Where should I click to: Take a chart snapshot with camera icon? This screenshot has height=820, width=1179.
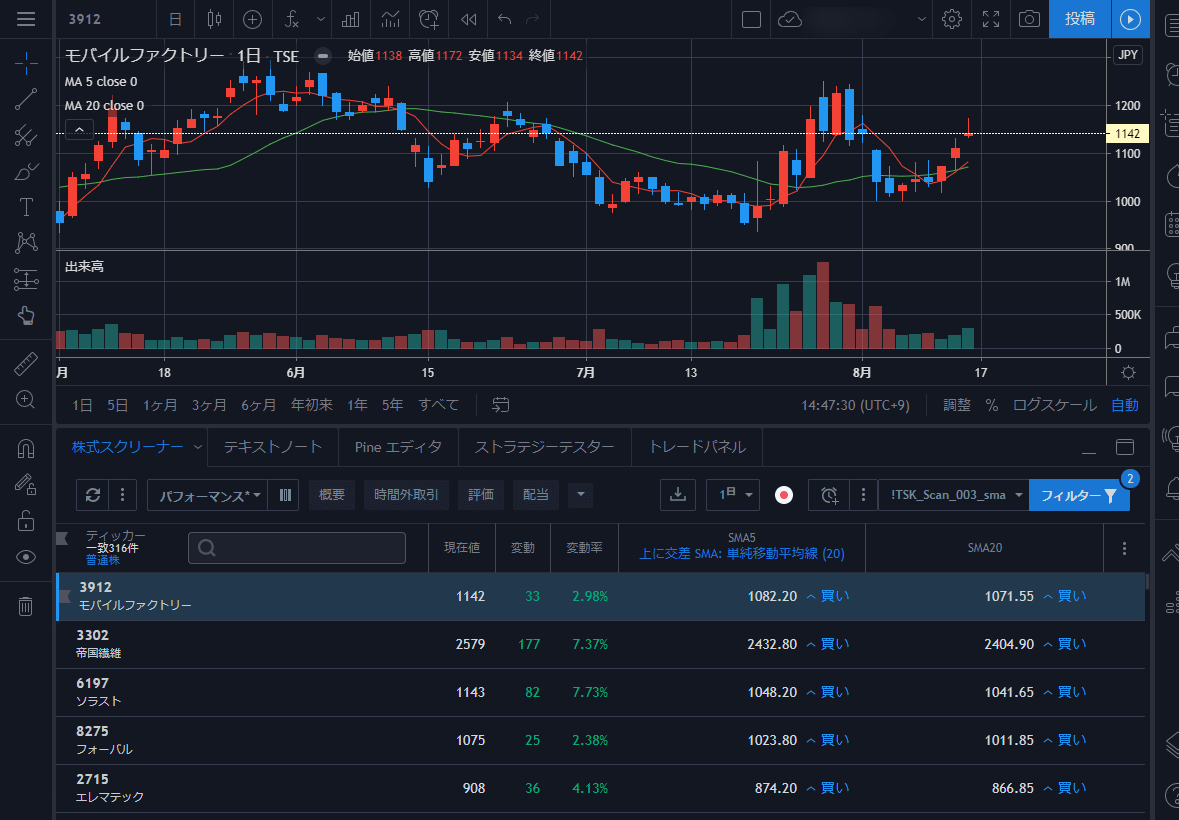pos(1029,19)
